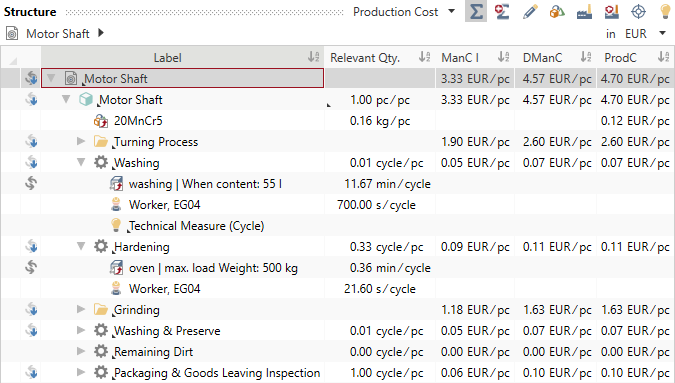Expand Packaging & Goods Leaving Inspection
Image resolution: width=675 pixels, height=383 pixels.
coord(81,372)
